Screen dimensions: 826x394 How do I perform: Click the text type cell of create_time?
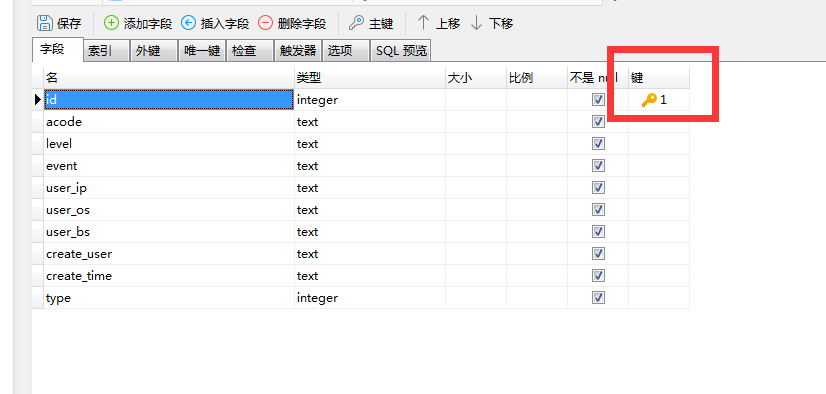point(370,275)
